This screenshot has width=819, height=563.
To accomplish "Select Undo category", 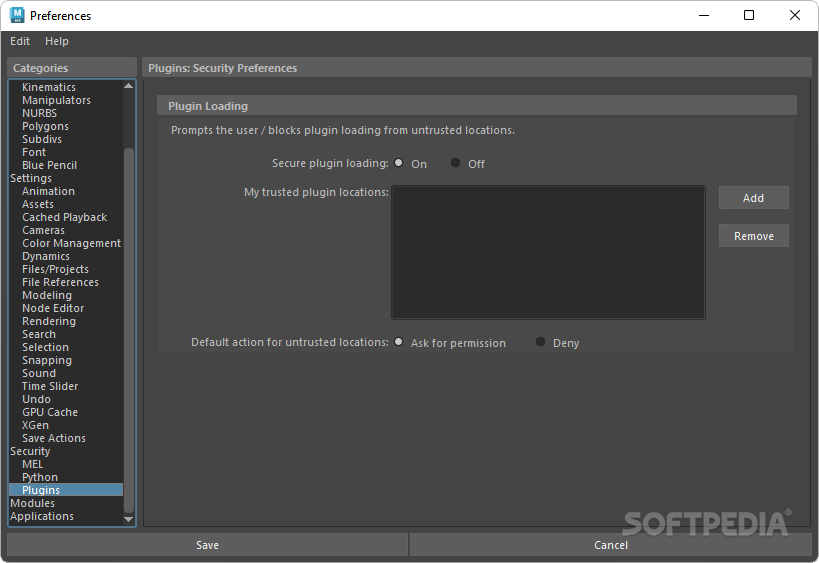I will [x=37, y=400].
